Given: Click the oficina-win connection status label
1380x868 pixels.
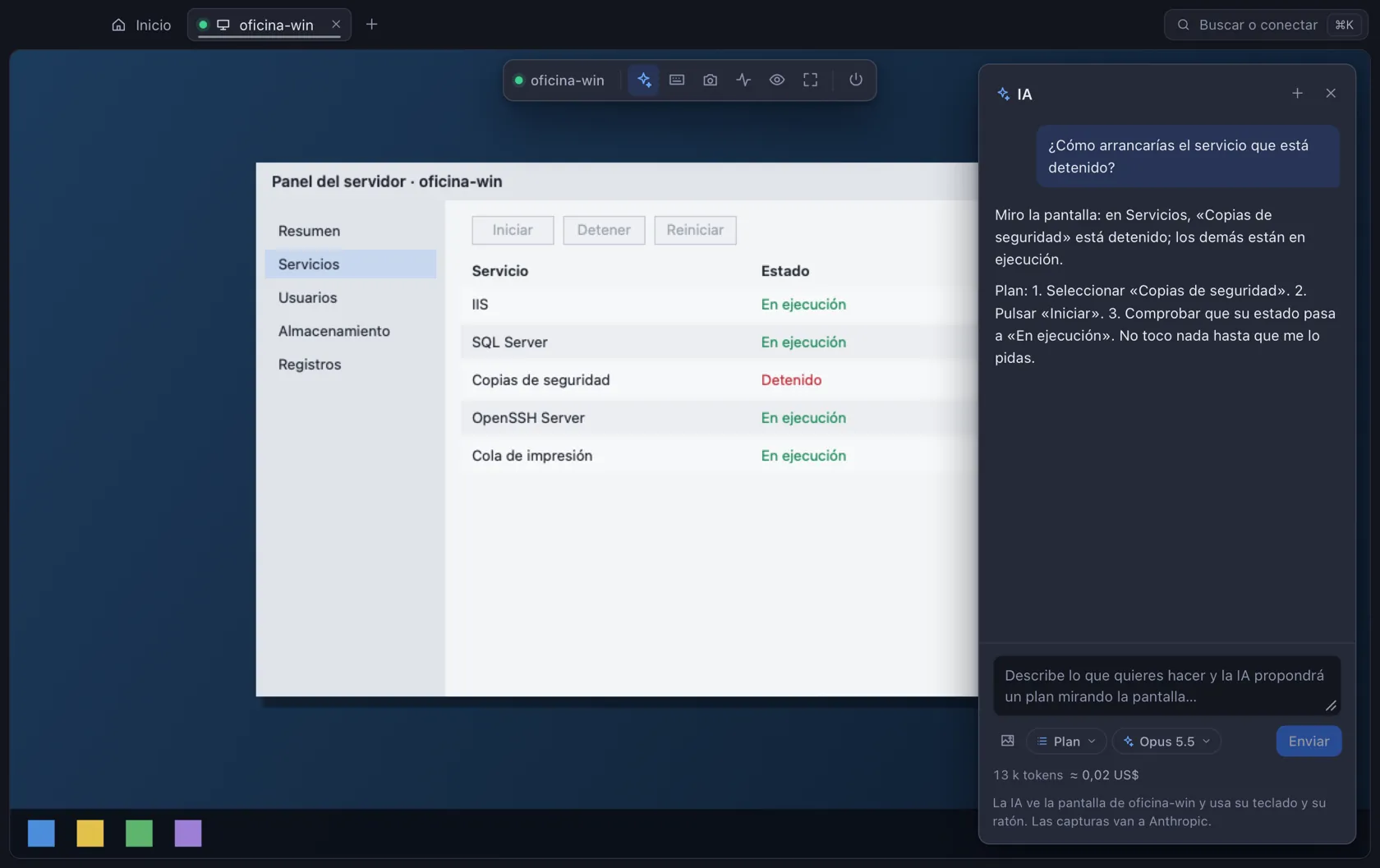Looking at the screenshot, I should pyautogui.click(x=559, y=80).
